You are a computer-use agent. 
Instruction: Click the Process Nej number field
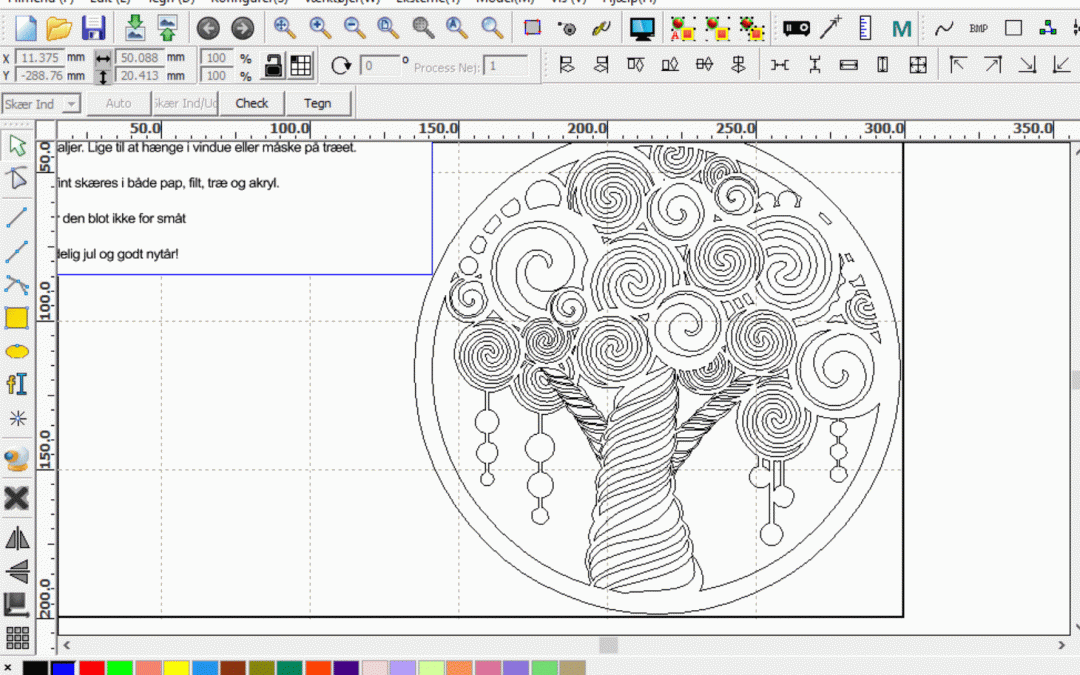(506, 66)
